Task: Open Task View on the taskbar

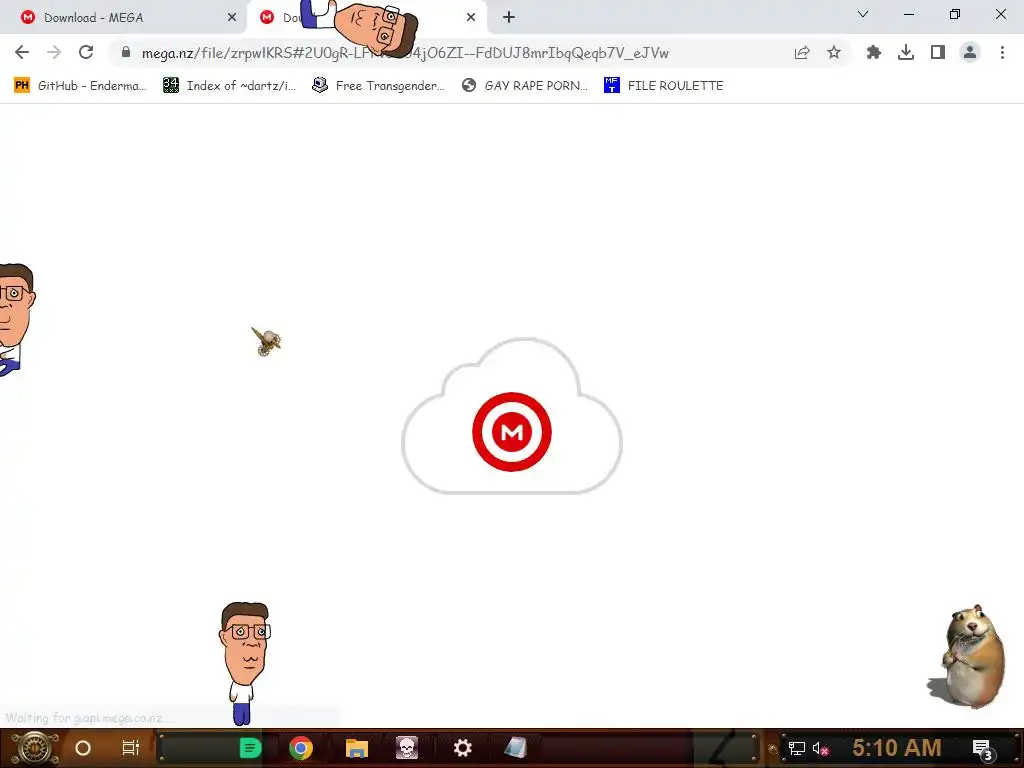Action: tap(131, 748)
